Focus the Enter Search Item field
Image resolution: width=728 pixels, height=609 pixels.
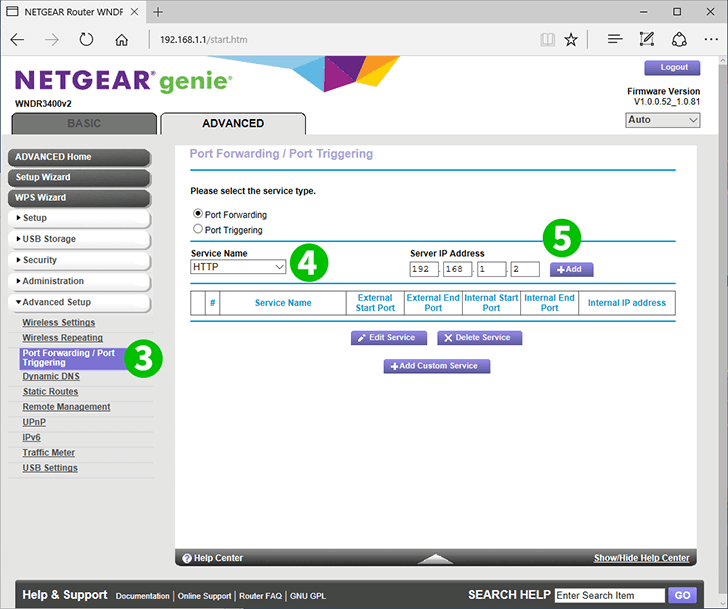610,596
